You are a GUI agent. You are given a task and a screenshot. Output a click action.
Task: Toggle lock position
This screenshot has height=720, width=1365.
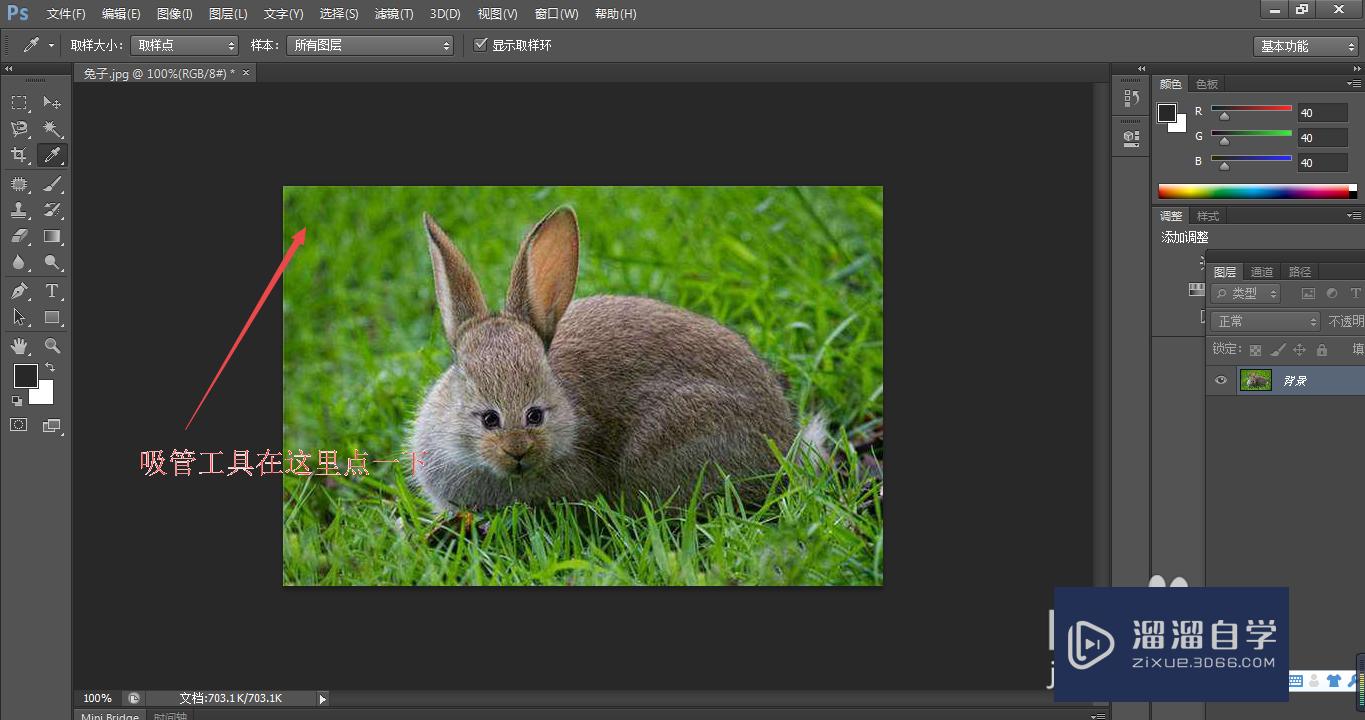click(1299, 350)
